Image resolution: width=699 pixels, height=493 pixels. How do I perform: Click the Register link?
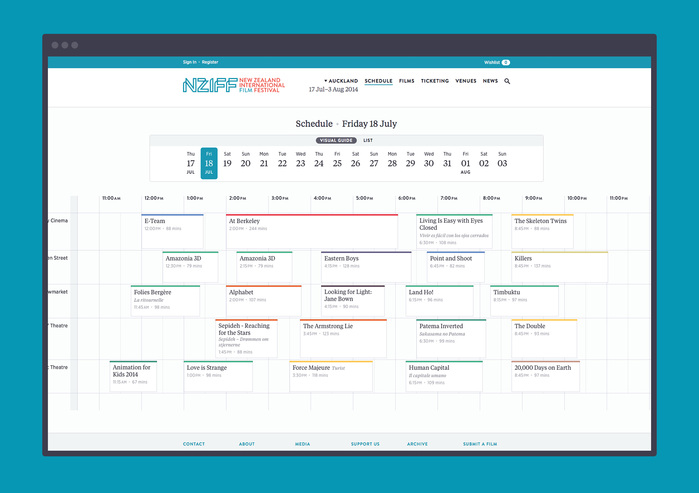210,62
